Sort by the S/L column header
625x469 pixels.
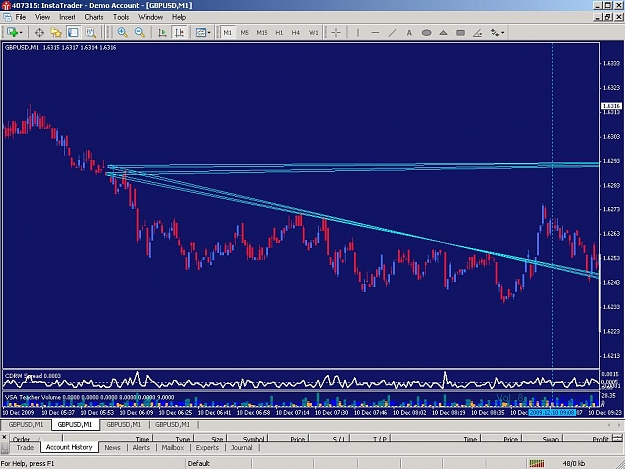(329, 438)
